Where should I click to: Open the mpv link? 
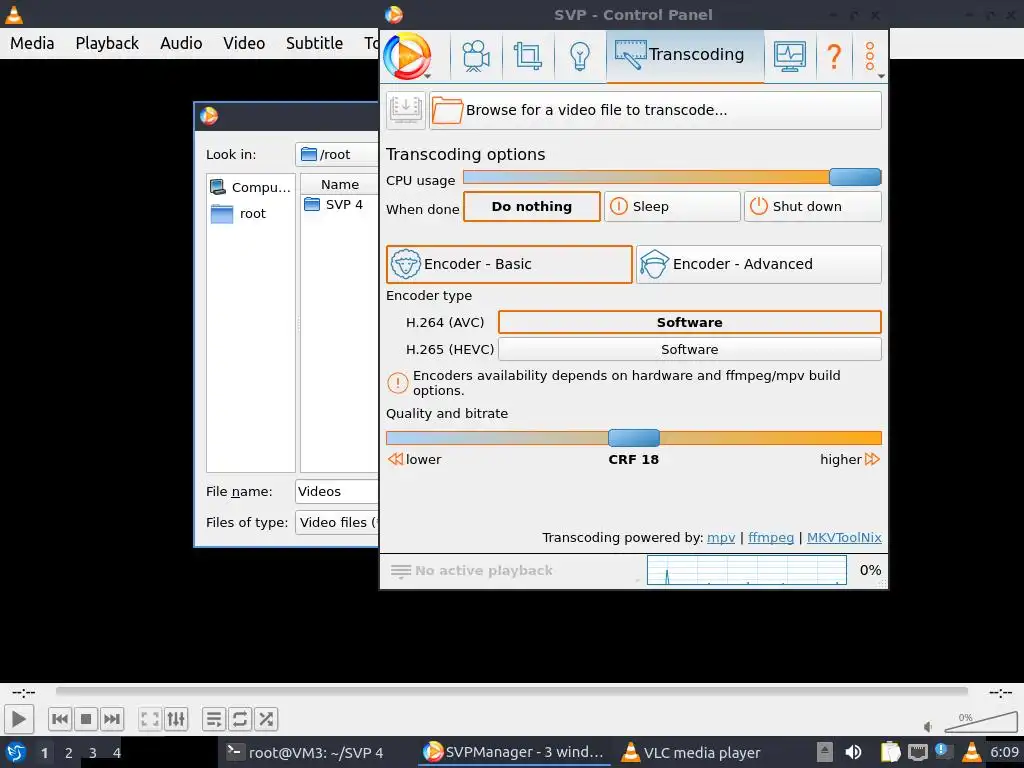(x=721, y=537)
